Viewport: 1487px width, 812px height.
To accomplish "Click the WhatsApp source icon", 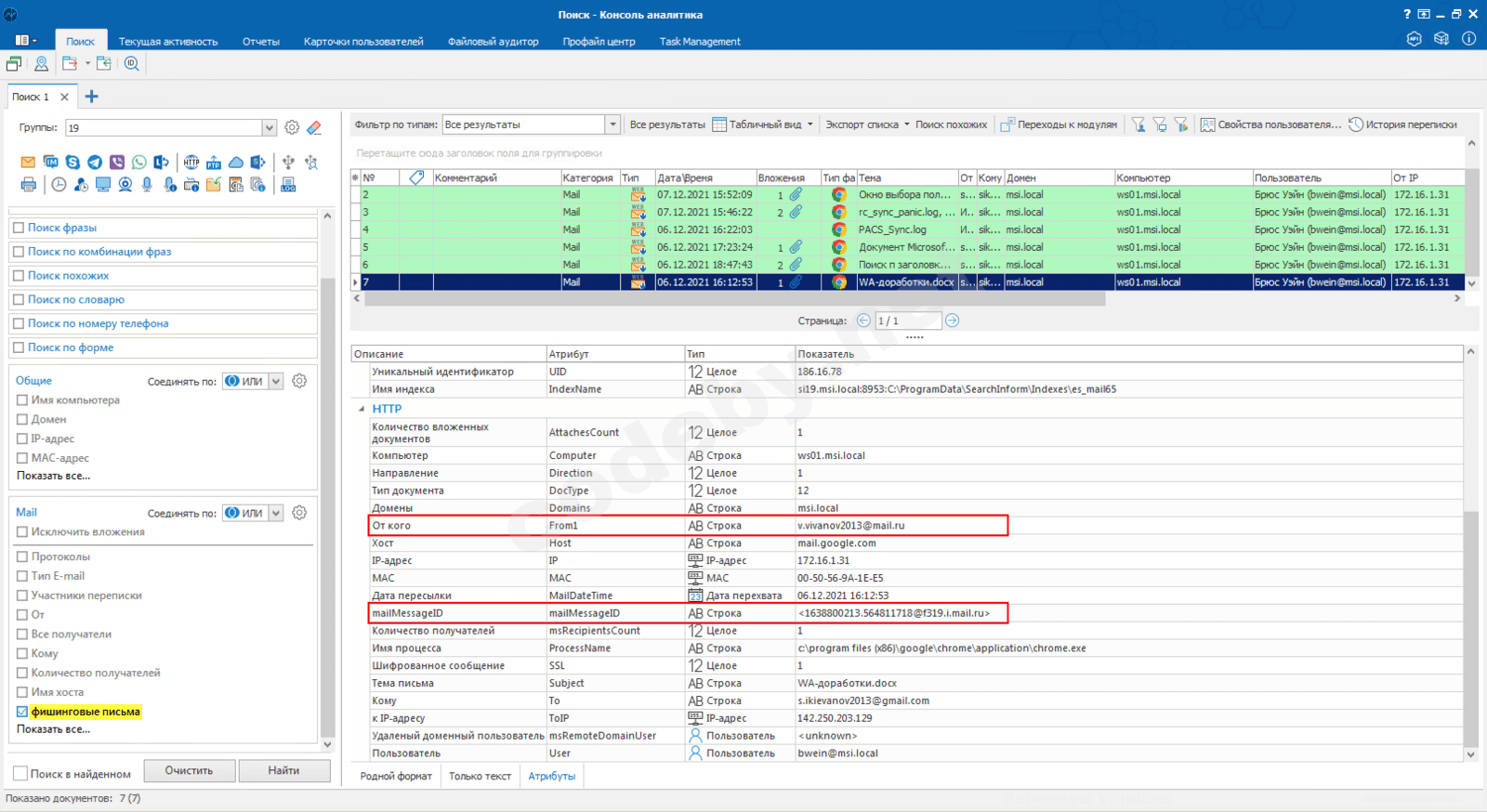I will [x=139, y=163].
